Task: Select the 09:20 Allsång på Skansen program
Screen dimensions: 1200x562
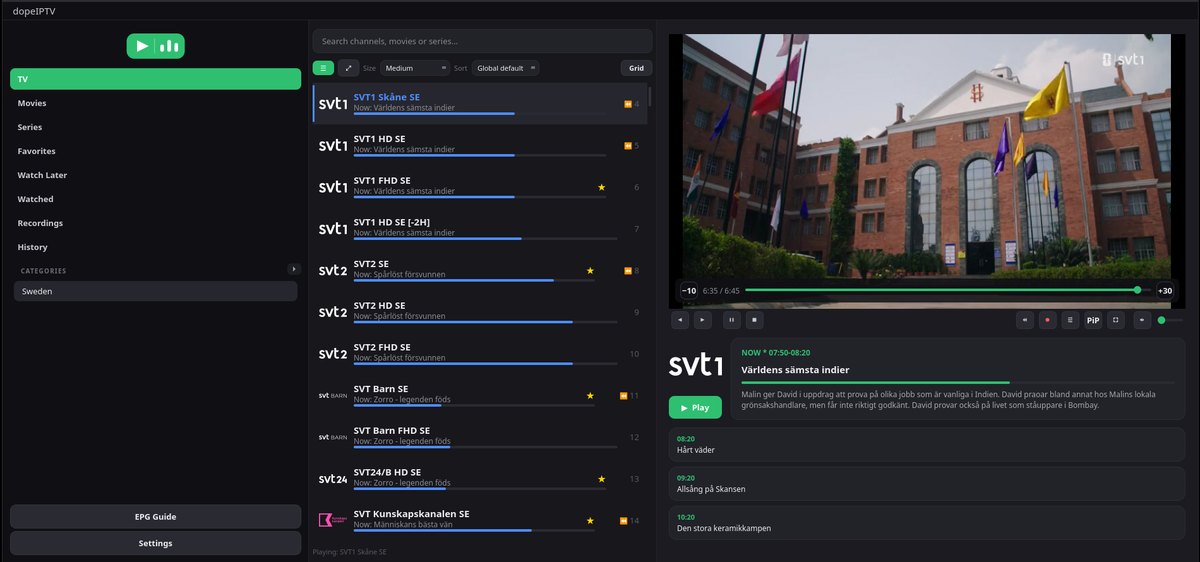Action: [x=927, y=484]
